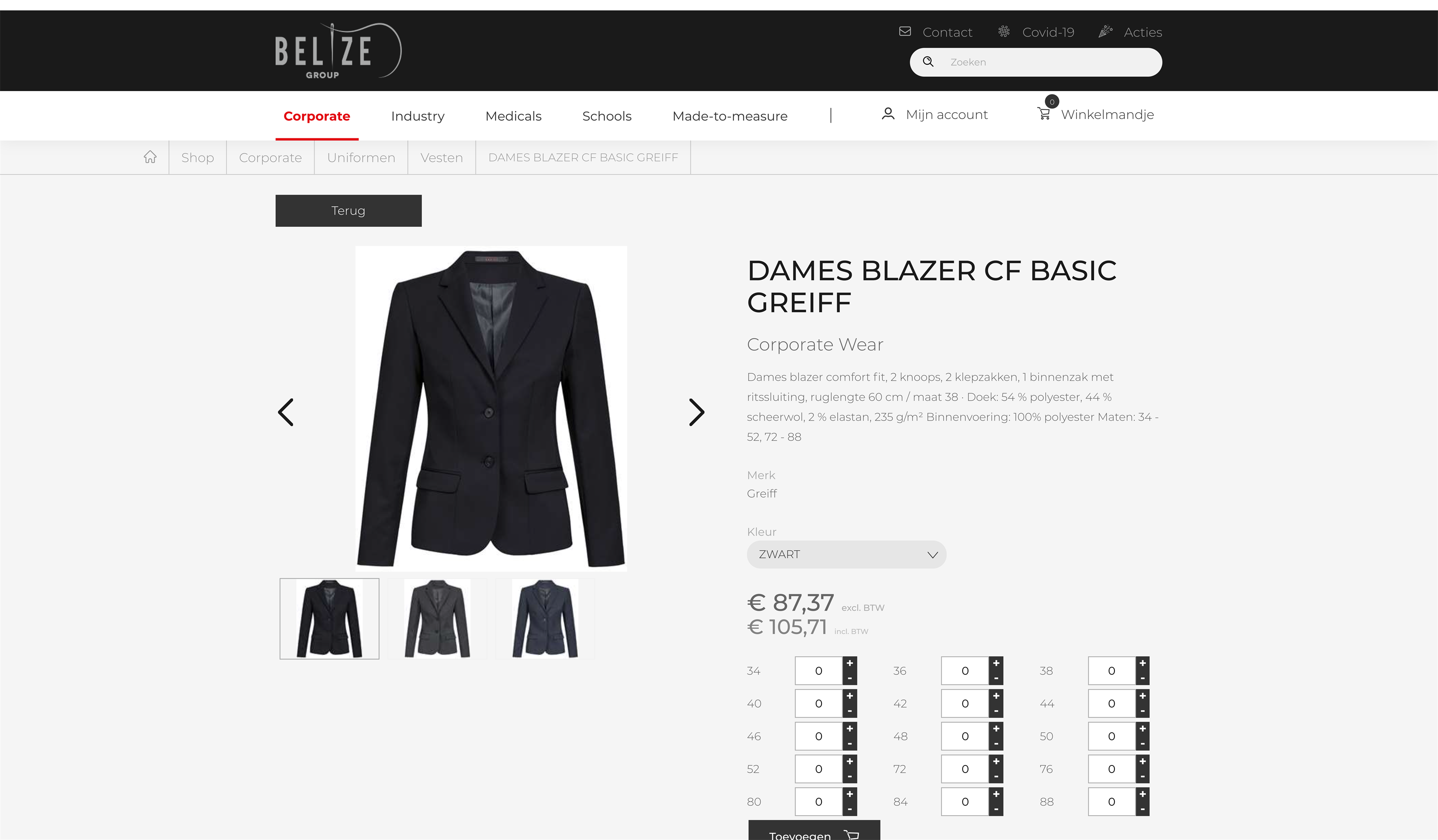
Task: Click the Terug button
Action: tap(348, 210)
